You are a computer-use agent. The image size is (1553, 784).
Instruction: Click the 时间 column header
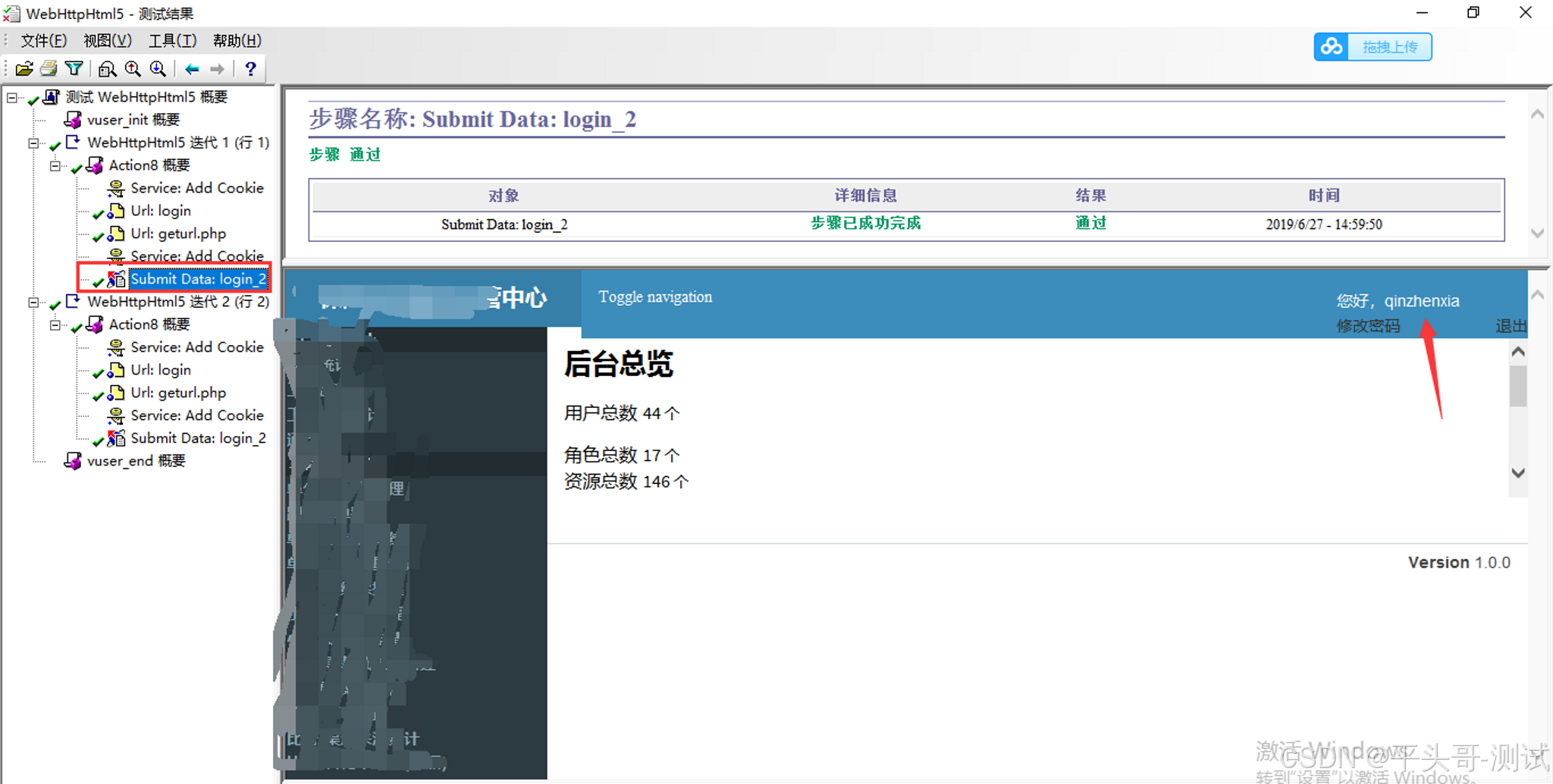(x=1324, y=196)
